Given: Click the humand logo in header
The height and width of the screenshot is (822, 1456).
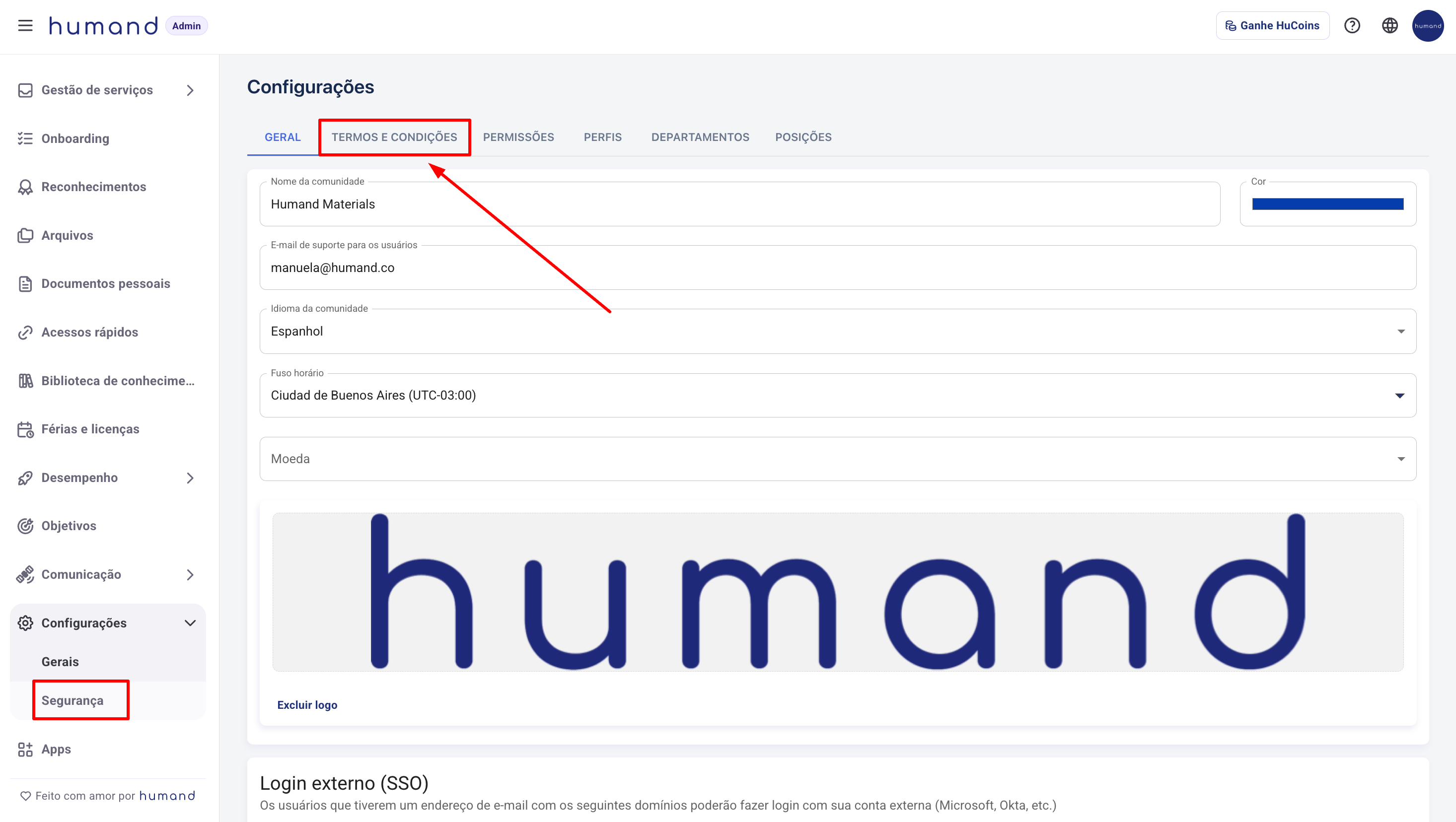Looking at the screenshot, I should 103,26.
